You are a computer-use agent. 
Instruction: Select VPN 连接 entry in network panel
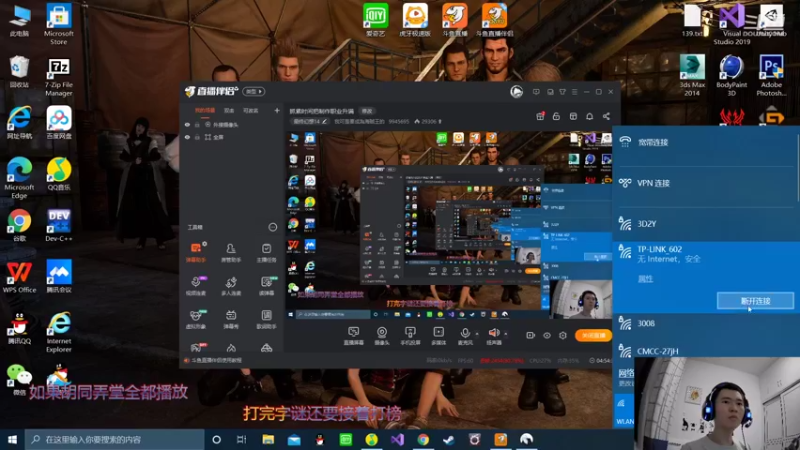click(706, 183)
